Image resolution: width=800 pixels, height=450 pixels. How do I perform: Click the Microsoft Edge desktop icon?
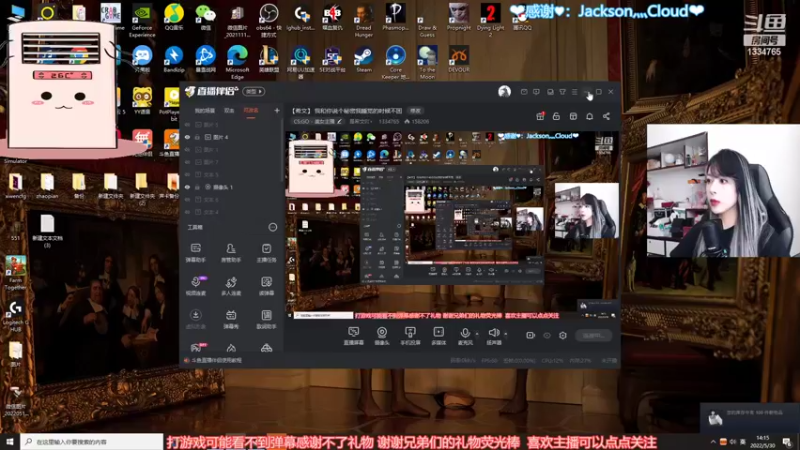tap(237, 63)
